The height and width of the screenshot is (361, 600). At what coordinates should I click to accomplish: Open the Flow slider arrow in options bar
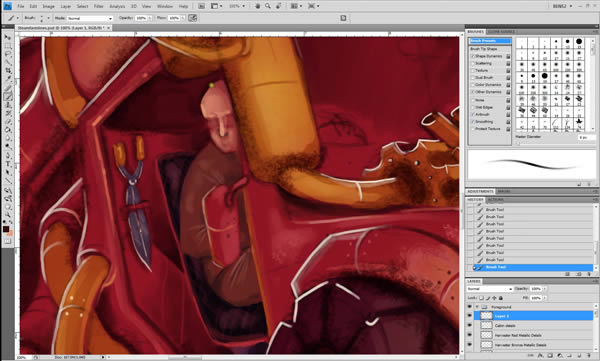pyautogui.click(x=183, y=18)
